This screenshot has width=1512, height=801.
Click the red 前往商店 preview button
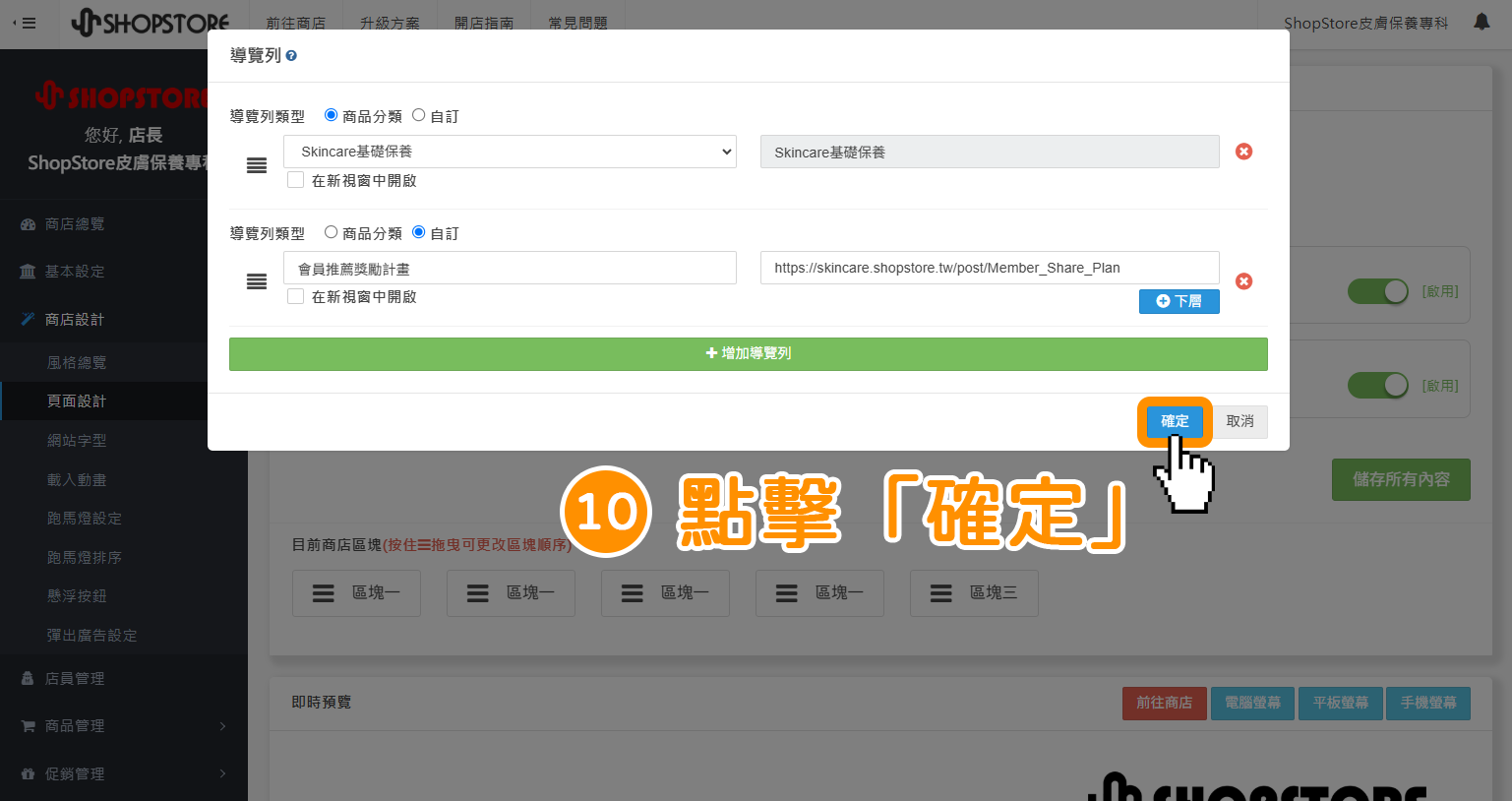(x=1165, y=703)
